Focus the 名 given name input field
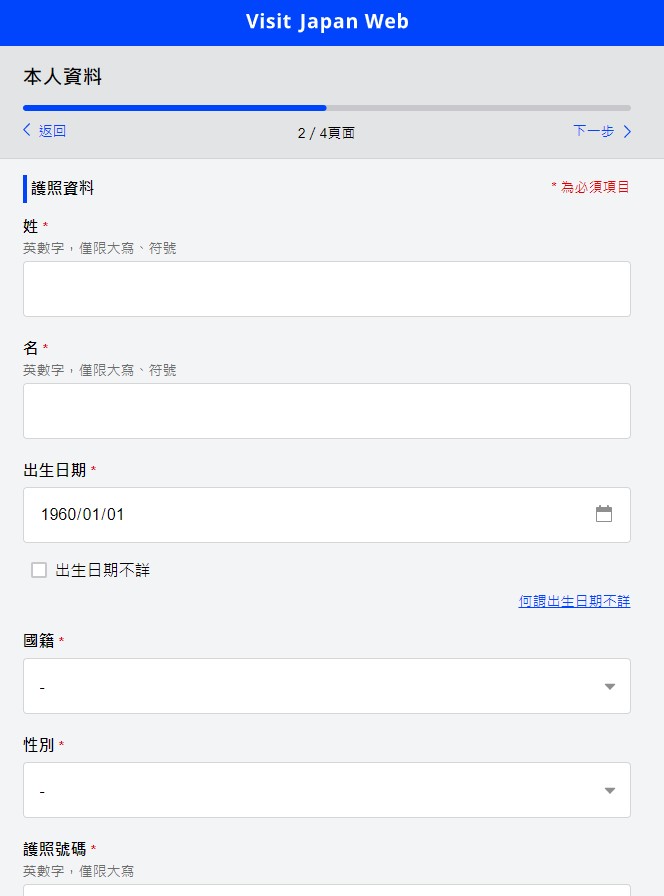Screen dimensions: 664x896 pos(326,411)
